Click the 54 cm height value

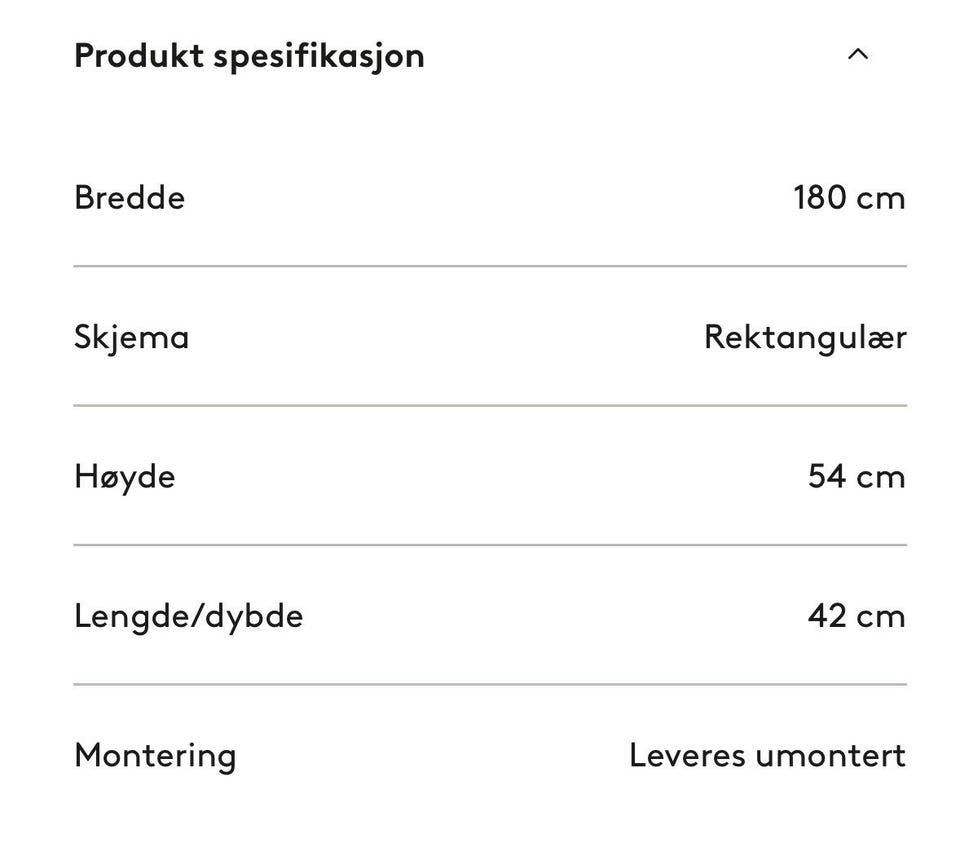click(x=856, y=476)
